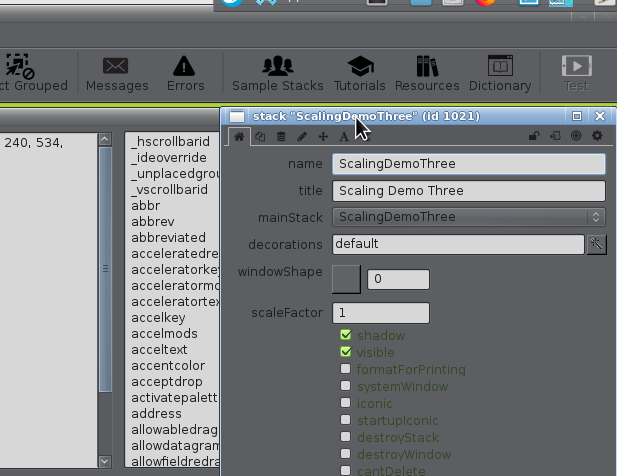
Task: Toggle the visible checkbox off
Action: click(346, 352)
